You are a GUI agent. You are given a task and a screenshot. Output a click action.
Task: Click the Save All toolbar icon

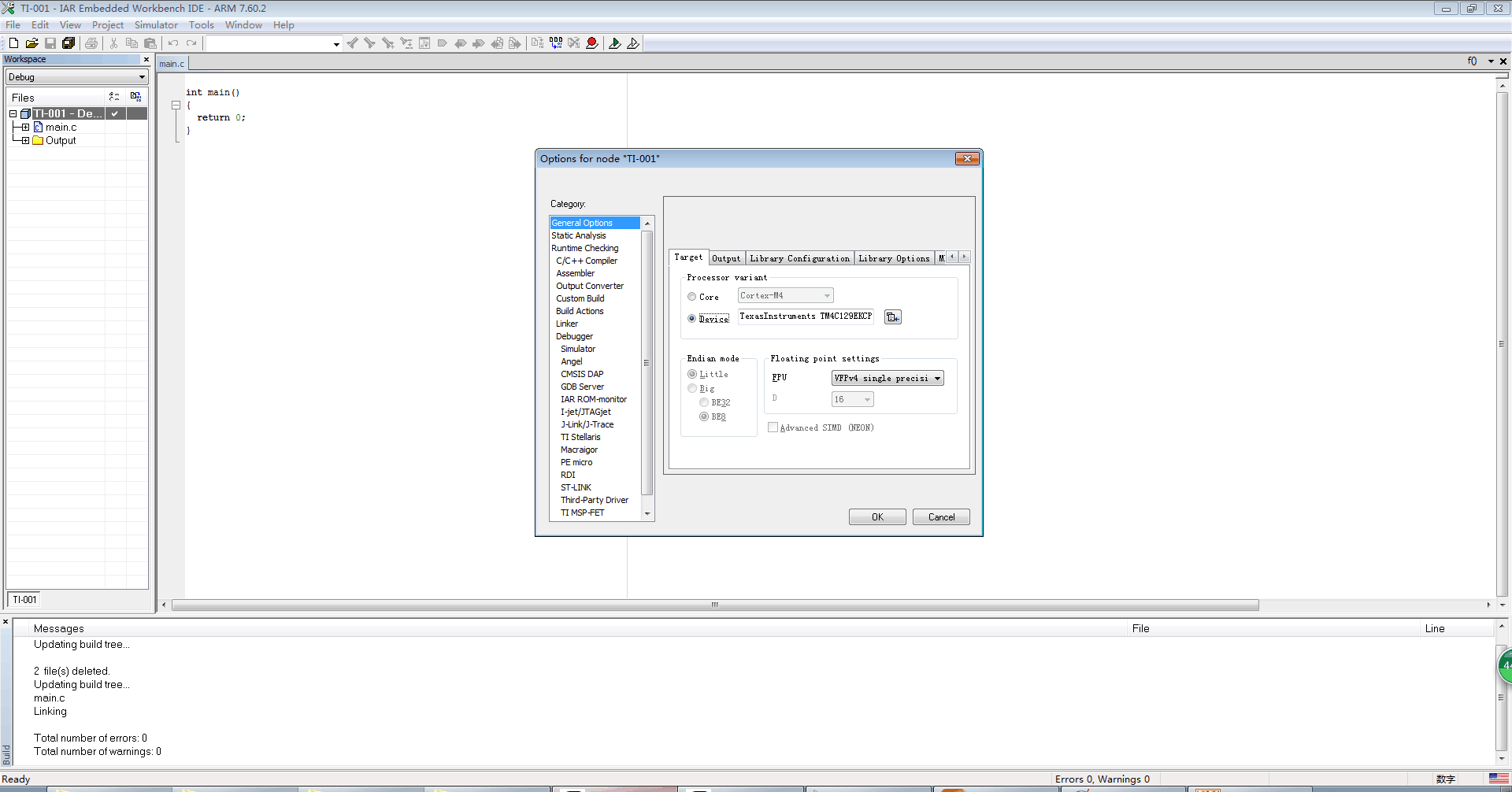pos(69,43)
